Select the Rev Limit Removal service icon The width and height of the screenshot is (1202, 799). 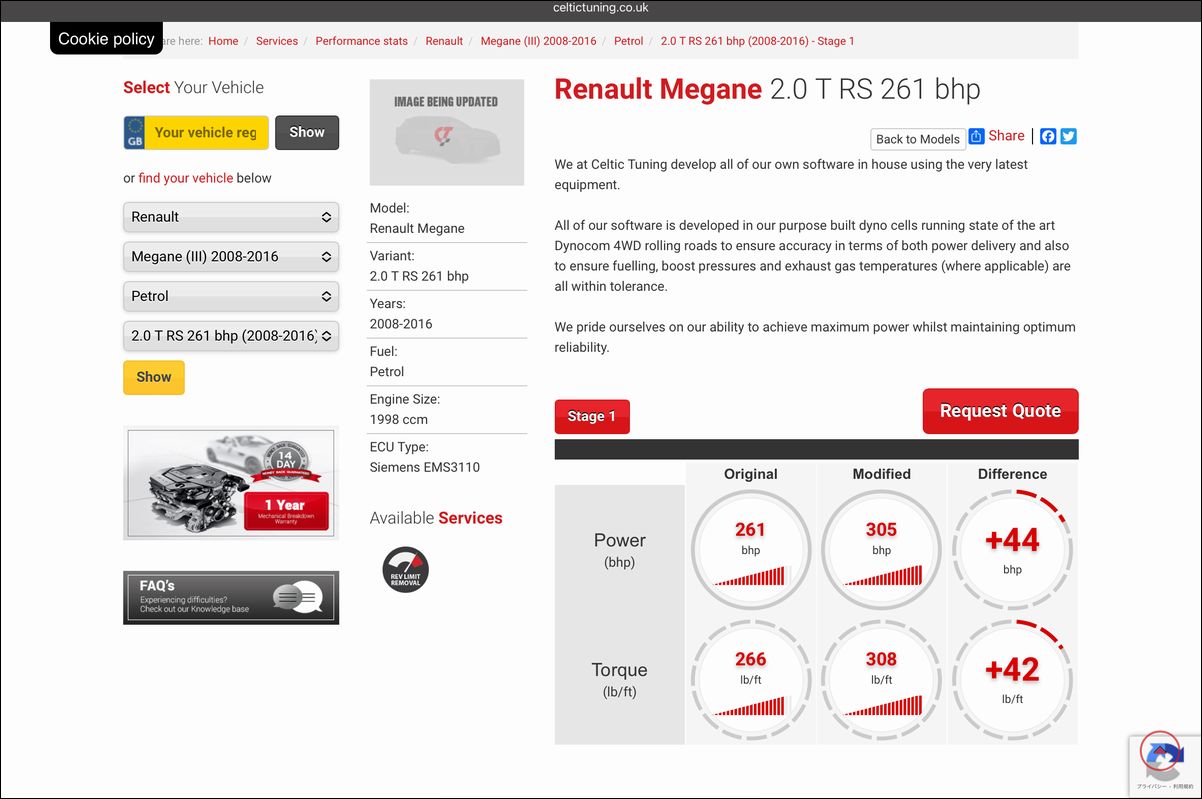405,569
